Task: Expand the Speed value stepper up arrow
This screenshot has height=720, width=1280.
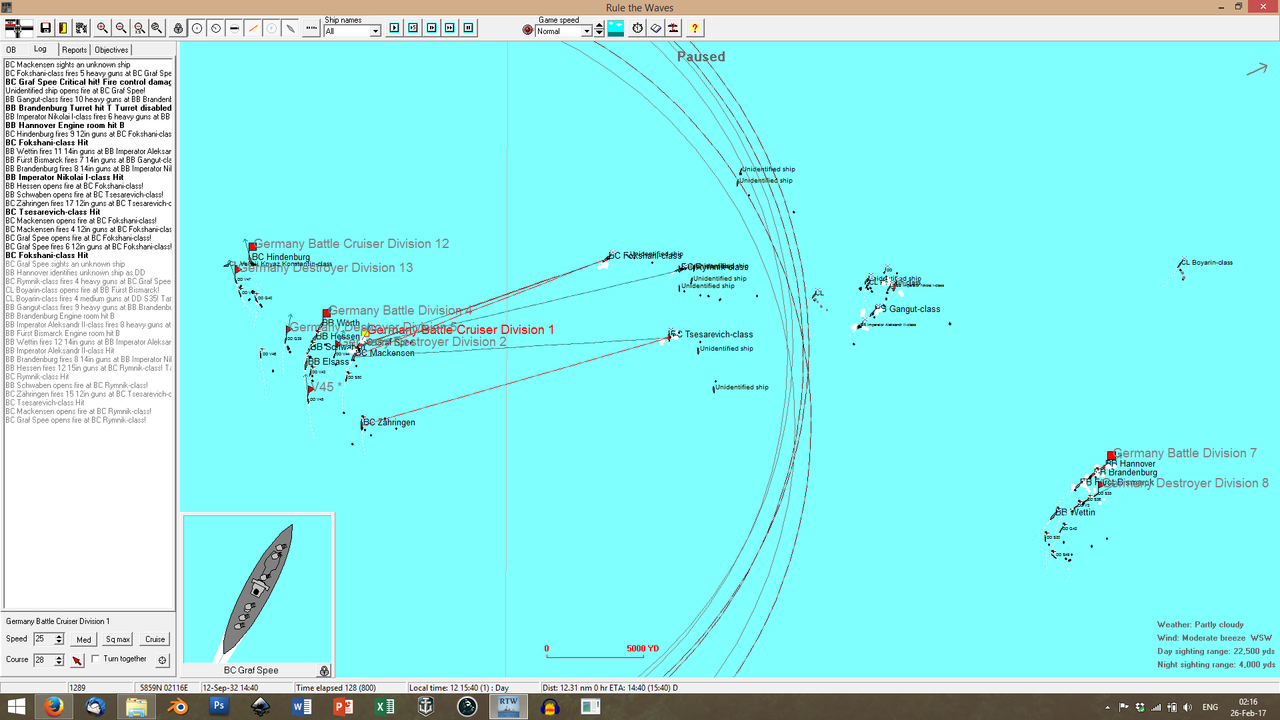Action: (59, 636)
